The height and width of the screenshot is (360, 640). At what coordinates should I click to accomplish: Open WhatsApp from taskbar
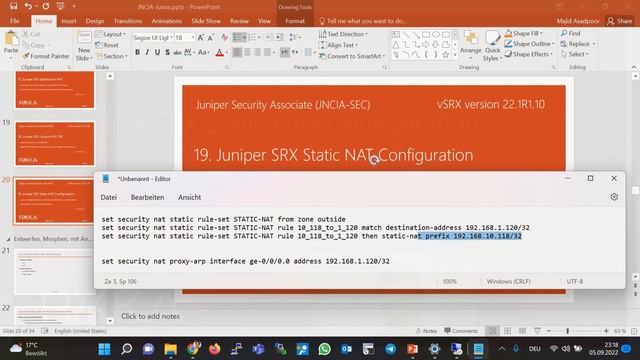coord(324,349)
